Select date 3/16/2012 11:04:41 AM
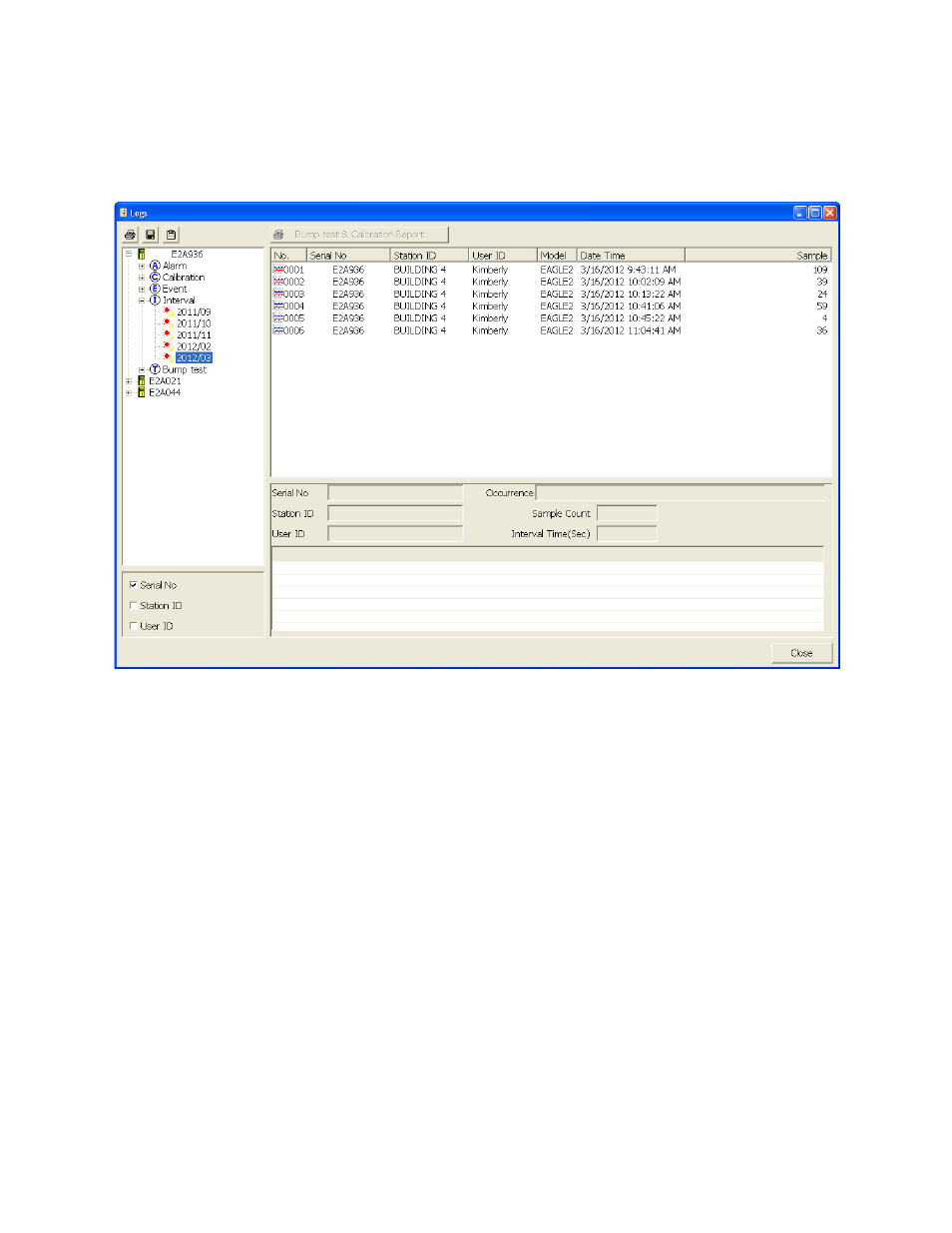The height and width of the screenshot is (1233, 952). point(631,329)
